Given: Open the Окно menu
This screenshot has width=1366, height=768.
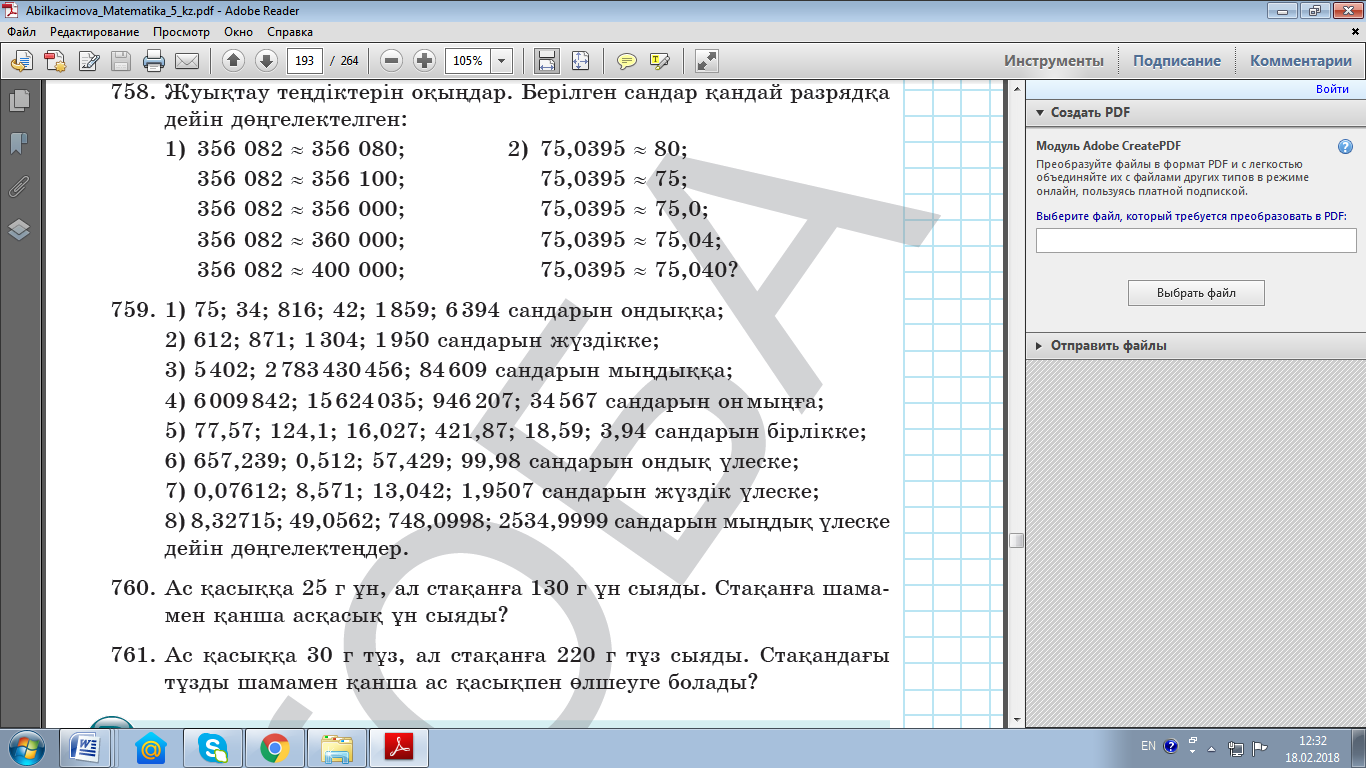Looking at the screenshot, I should point(238,32).
